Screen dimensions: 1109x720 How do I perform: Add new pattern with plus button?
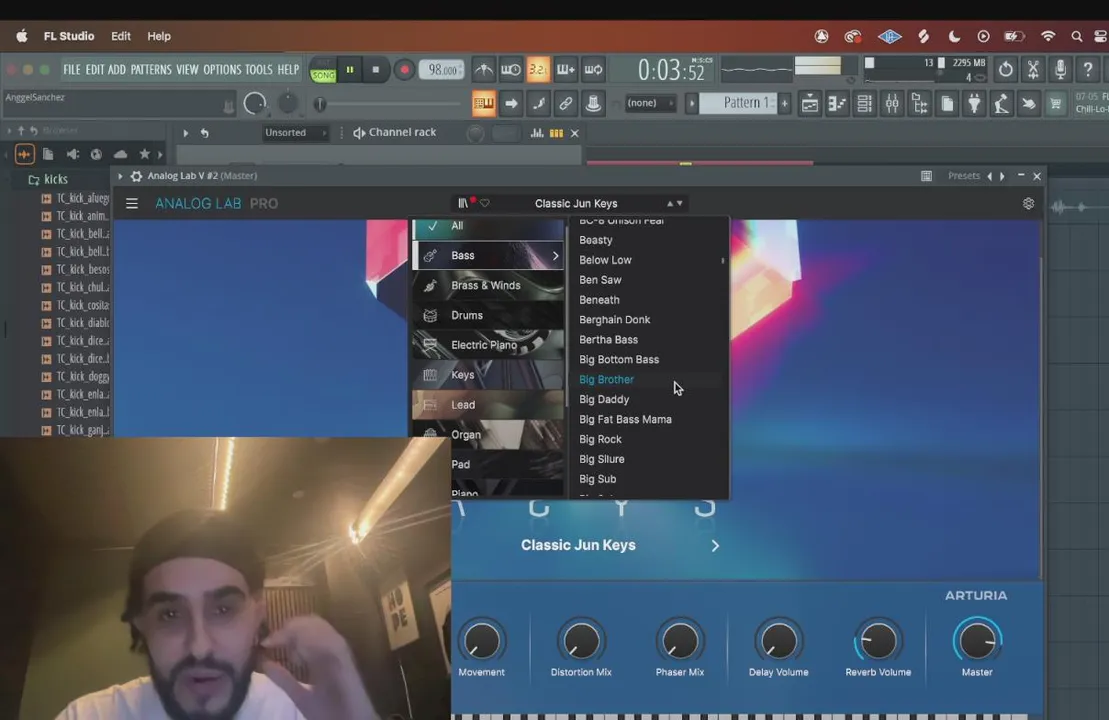click(784, 103)
